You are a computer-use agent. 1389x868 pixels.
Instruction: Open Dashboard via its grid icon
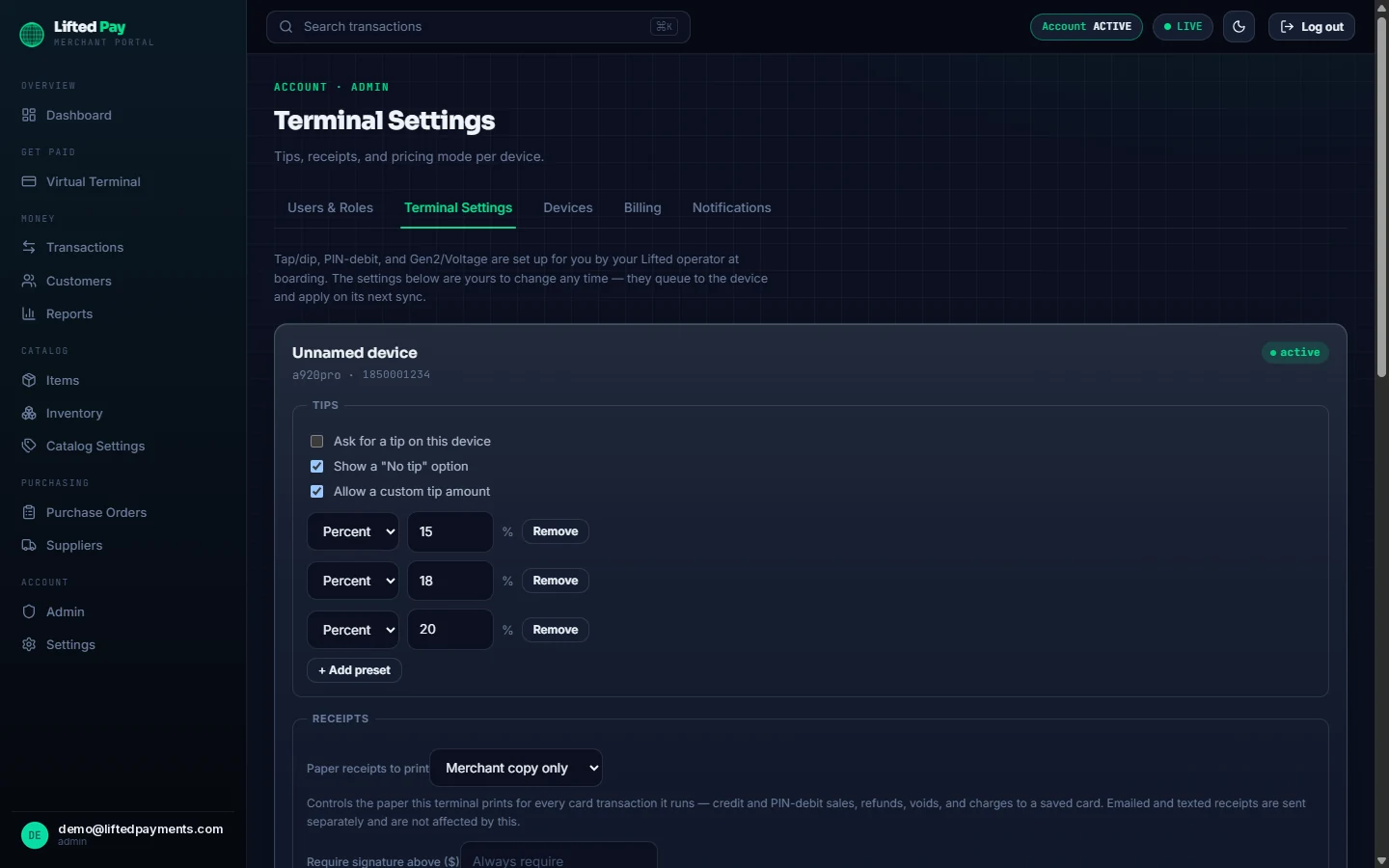tap(29, 115)
